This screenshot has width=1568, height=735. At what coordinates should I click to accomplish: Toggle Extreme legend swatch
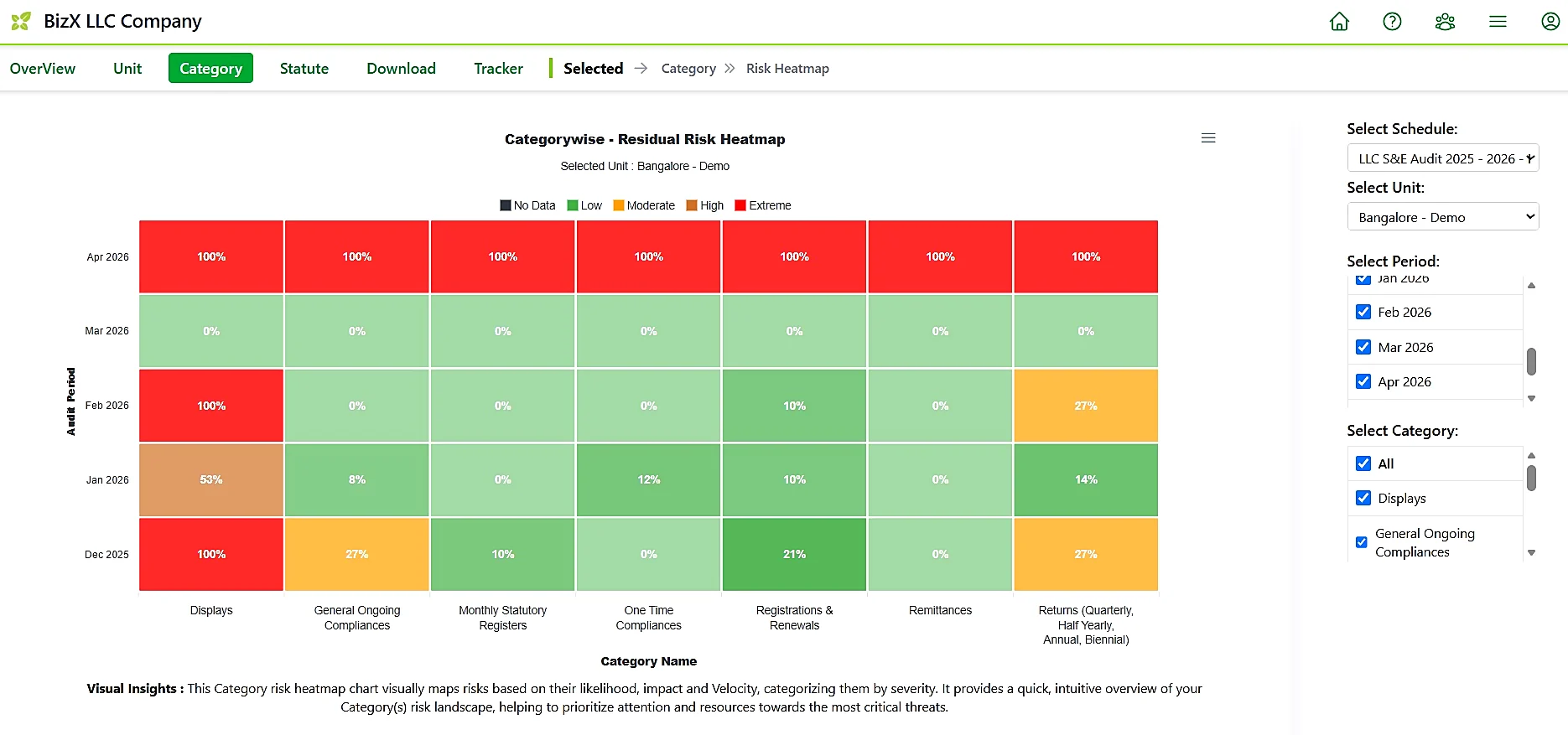pos(740,205)
